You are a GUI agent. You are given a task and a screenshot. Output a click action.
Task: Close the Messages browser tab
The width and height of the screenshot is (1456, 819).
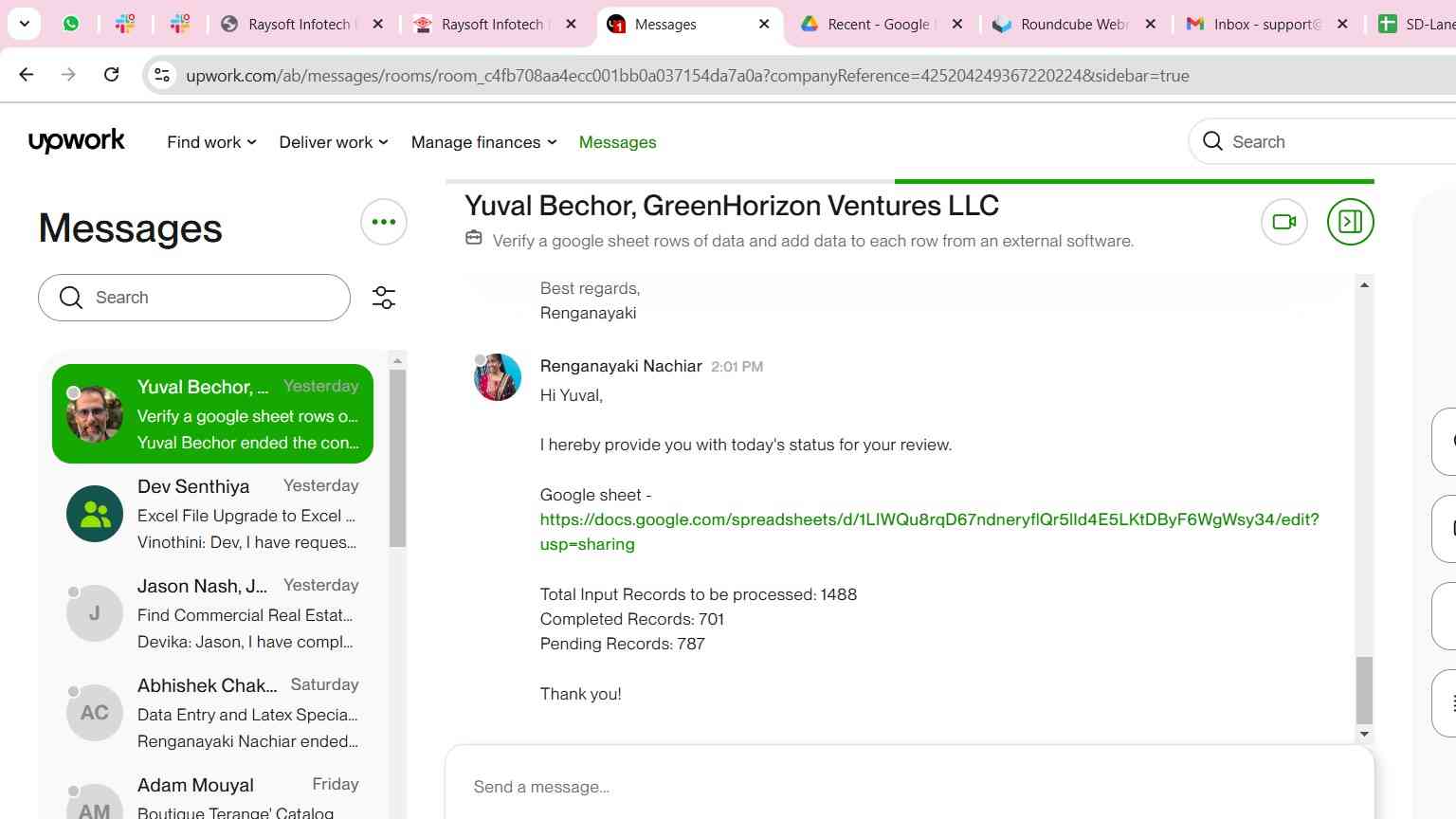(x=764, y=24)
